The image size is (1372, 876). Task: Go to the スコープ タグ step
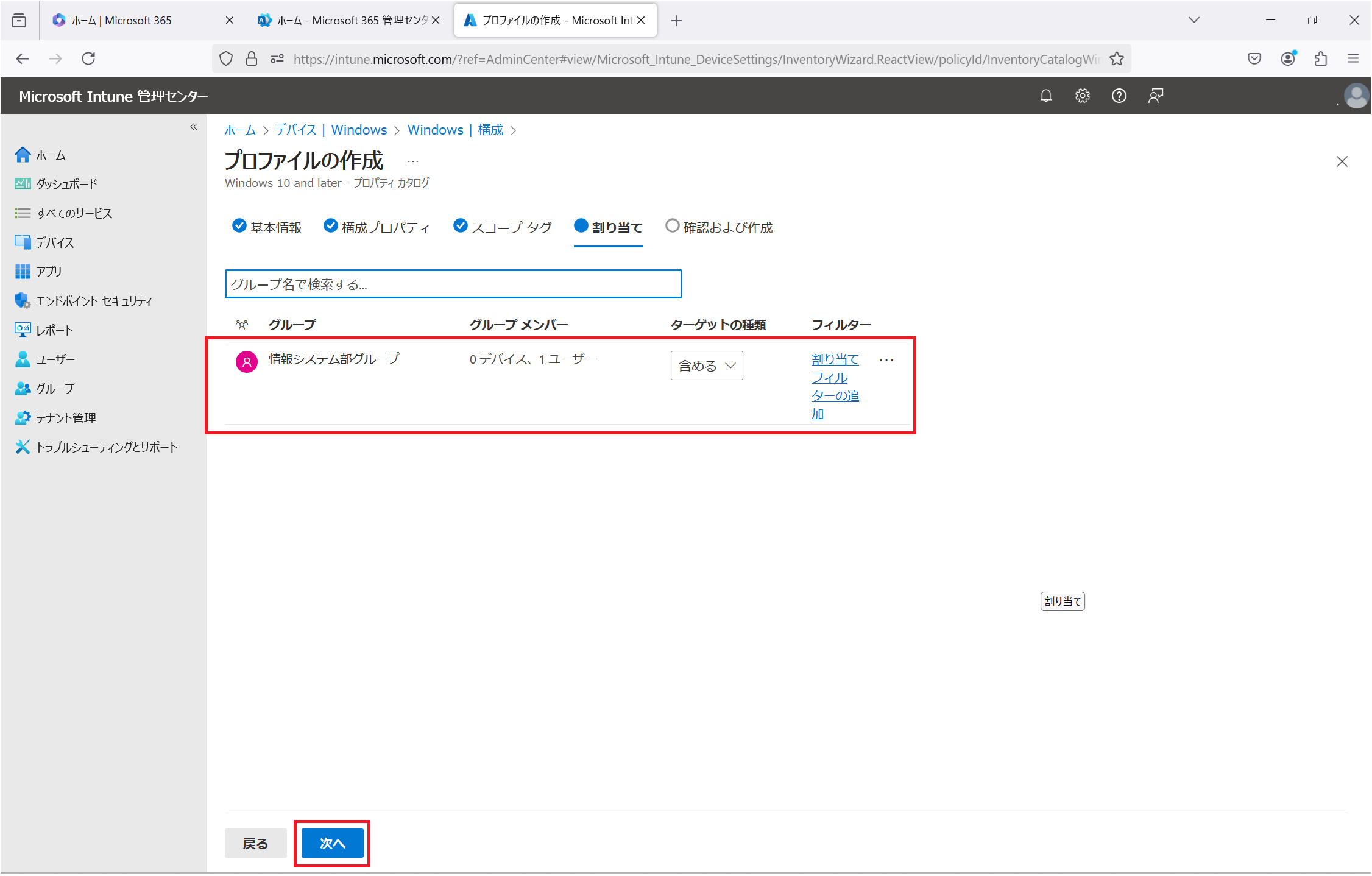pos(503,227)
